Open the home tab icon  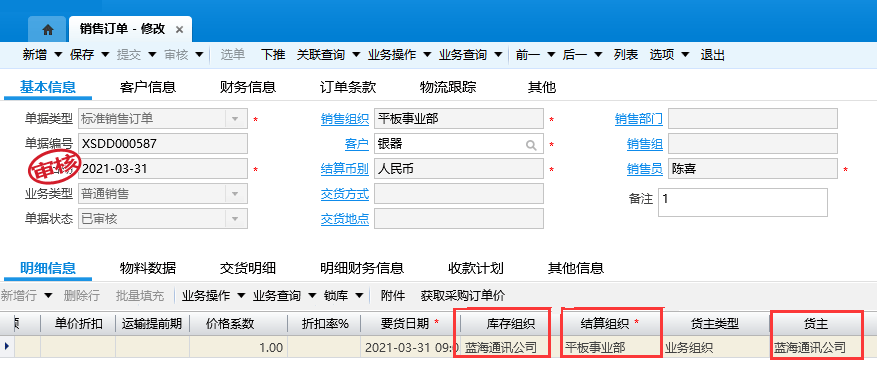[48, 30]
